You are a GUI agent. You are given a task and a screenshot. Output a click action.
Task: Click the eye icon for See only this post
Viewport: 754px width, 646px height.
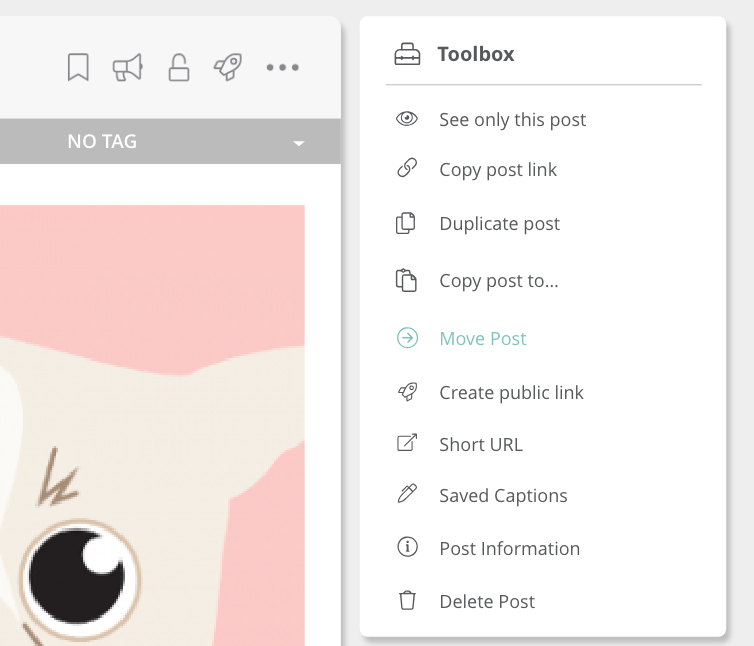pos(407,119)
